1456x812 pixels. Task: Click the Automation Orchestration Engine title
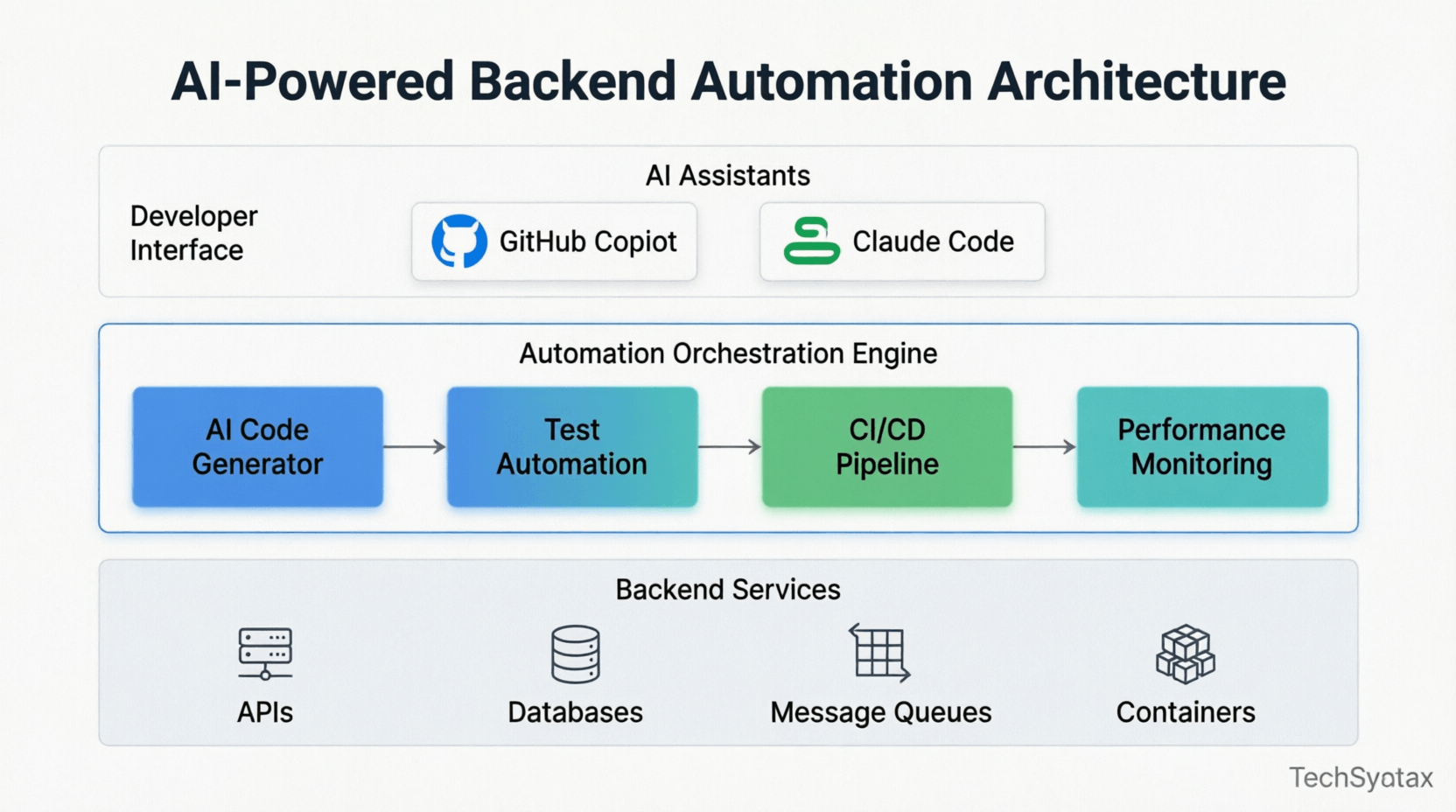pyautogui.click(x=729, y=353)
